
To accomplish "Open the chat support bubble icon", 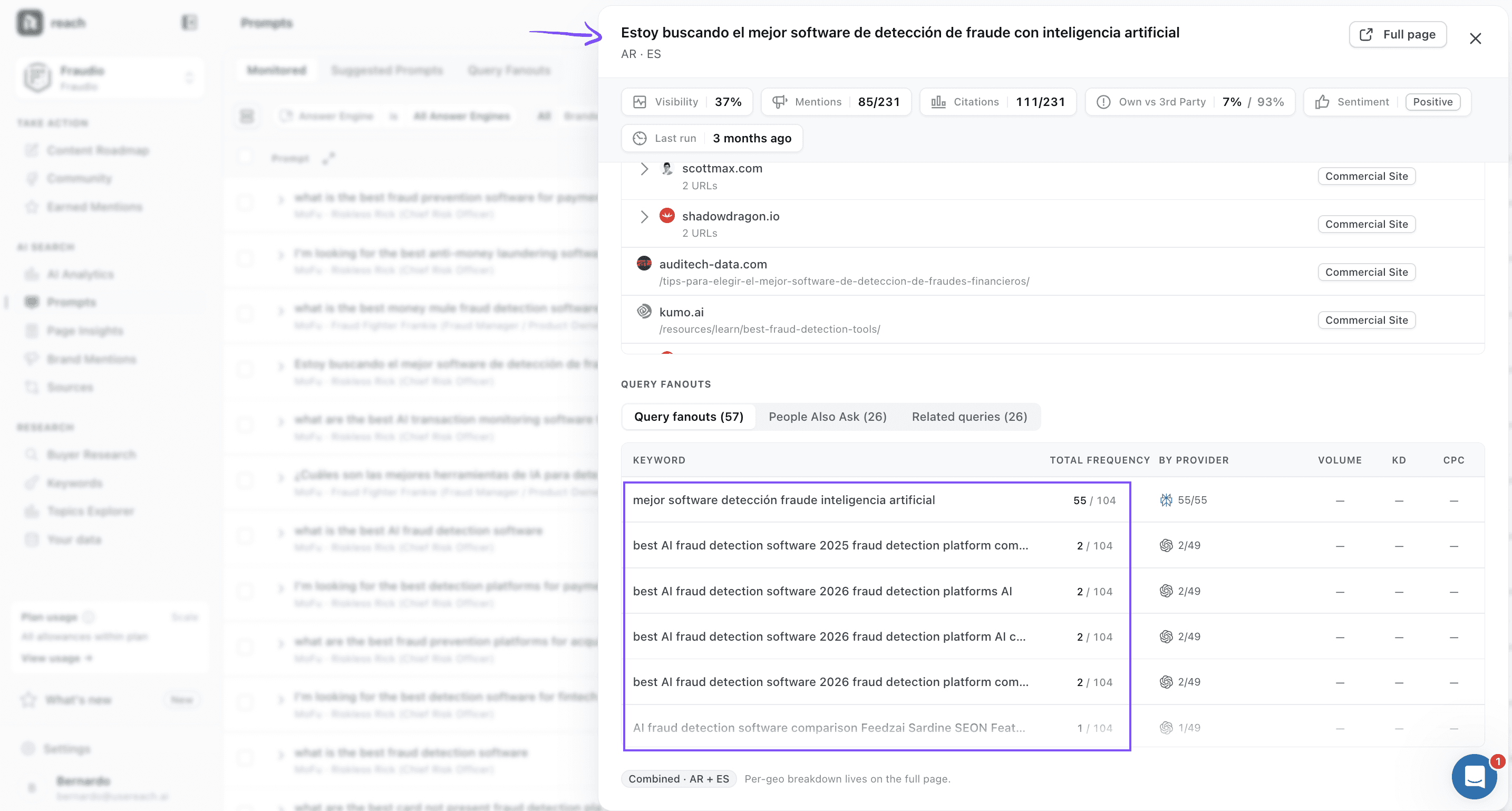I will coord(1475,777).
